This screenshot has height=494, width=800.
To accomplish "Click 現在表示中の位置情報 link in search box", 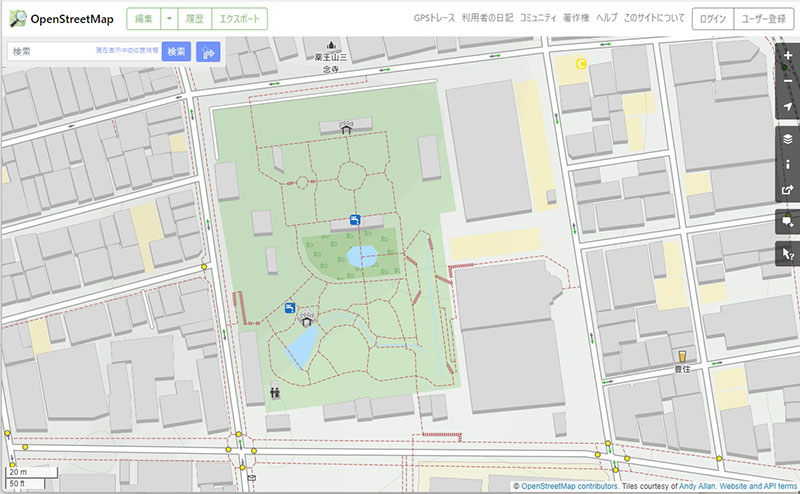I will 127,51.
